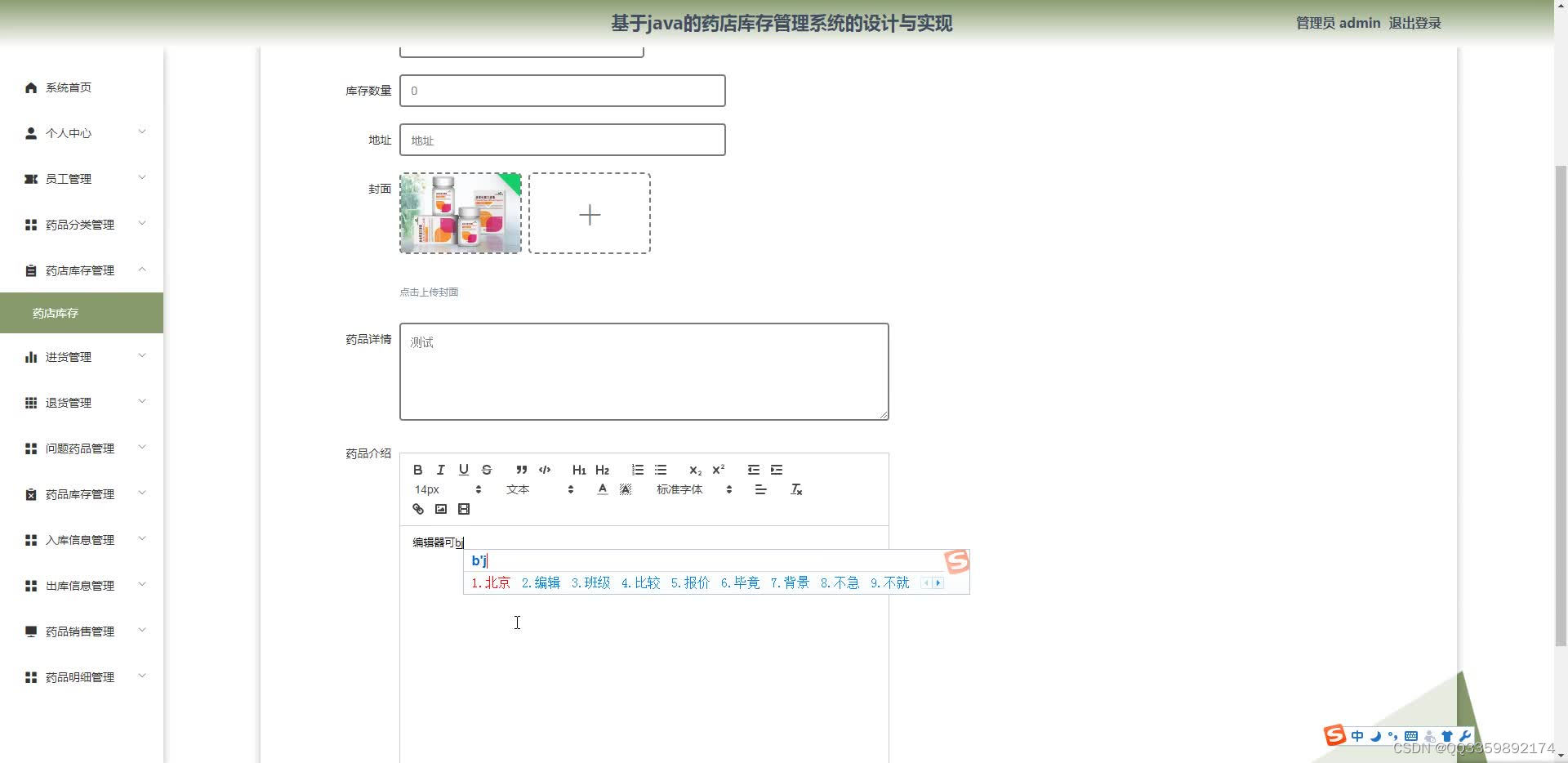Viewport: 1568px width, 763px height.
Task: Choose IME candidate 2 编辑
Action: (x=541, y=582)
